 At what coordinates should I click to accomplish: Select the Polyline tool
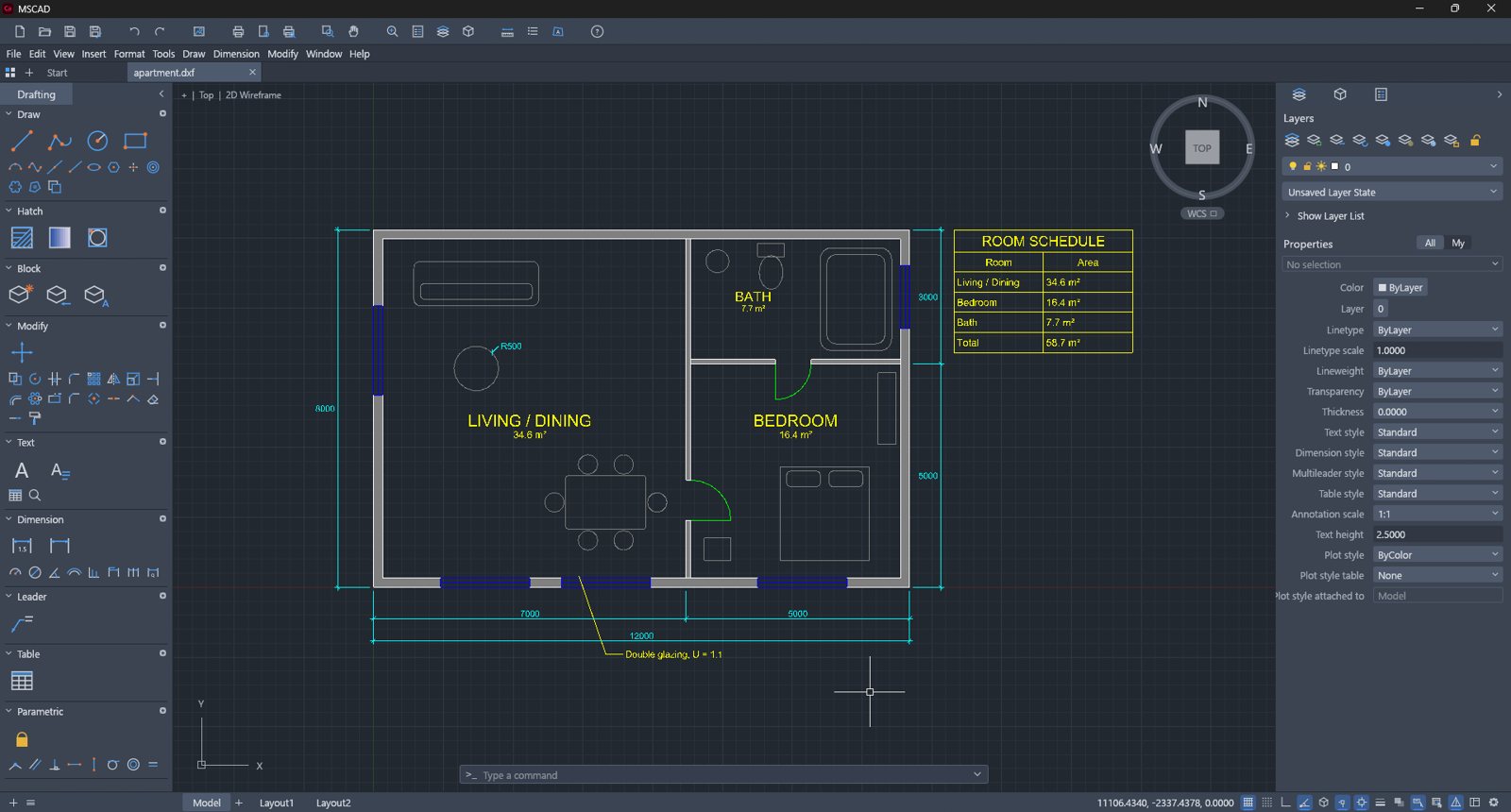coord(59,142)
